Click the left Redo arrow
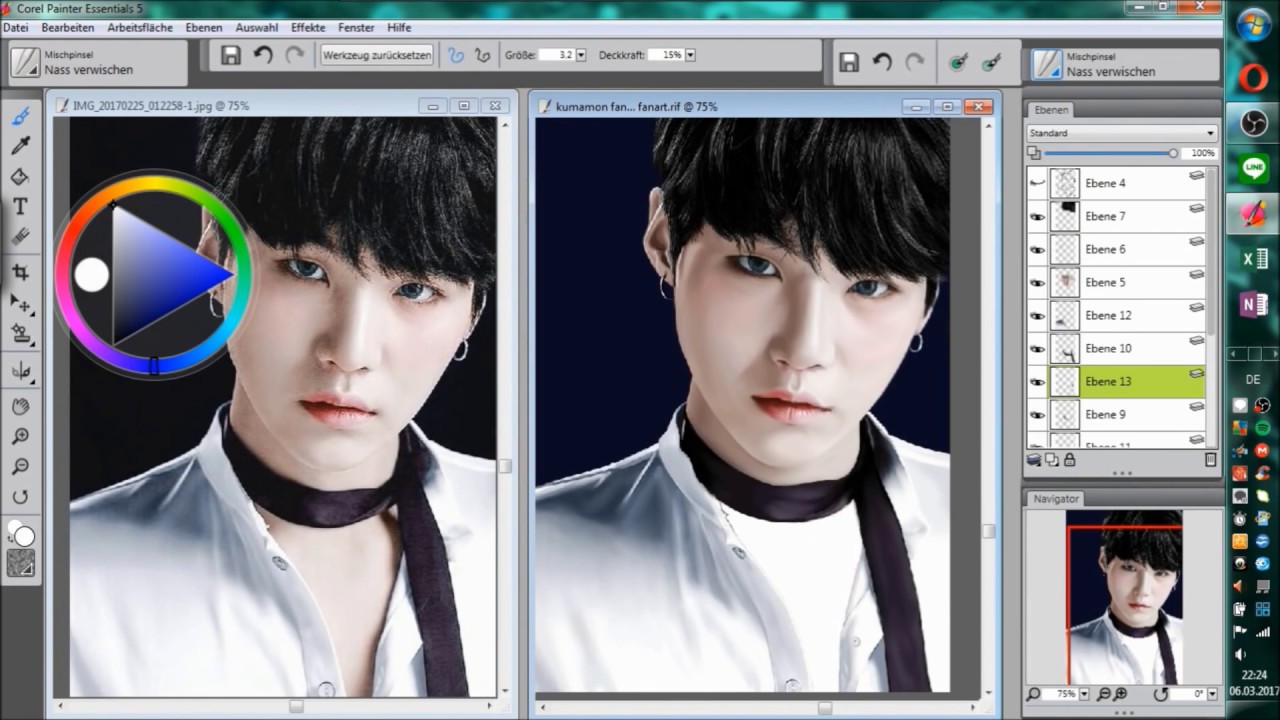This screenshot has height=720, width=1280. pos(295,55)
